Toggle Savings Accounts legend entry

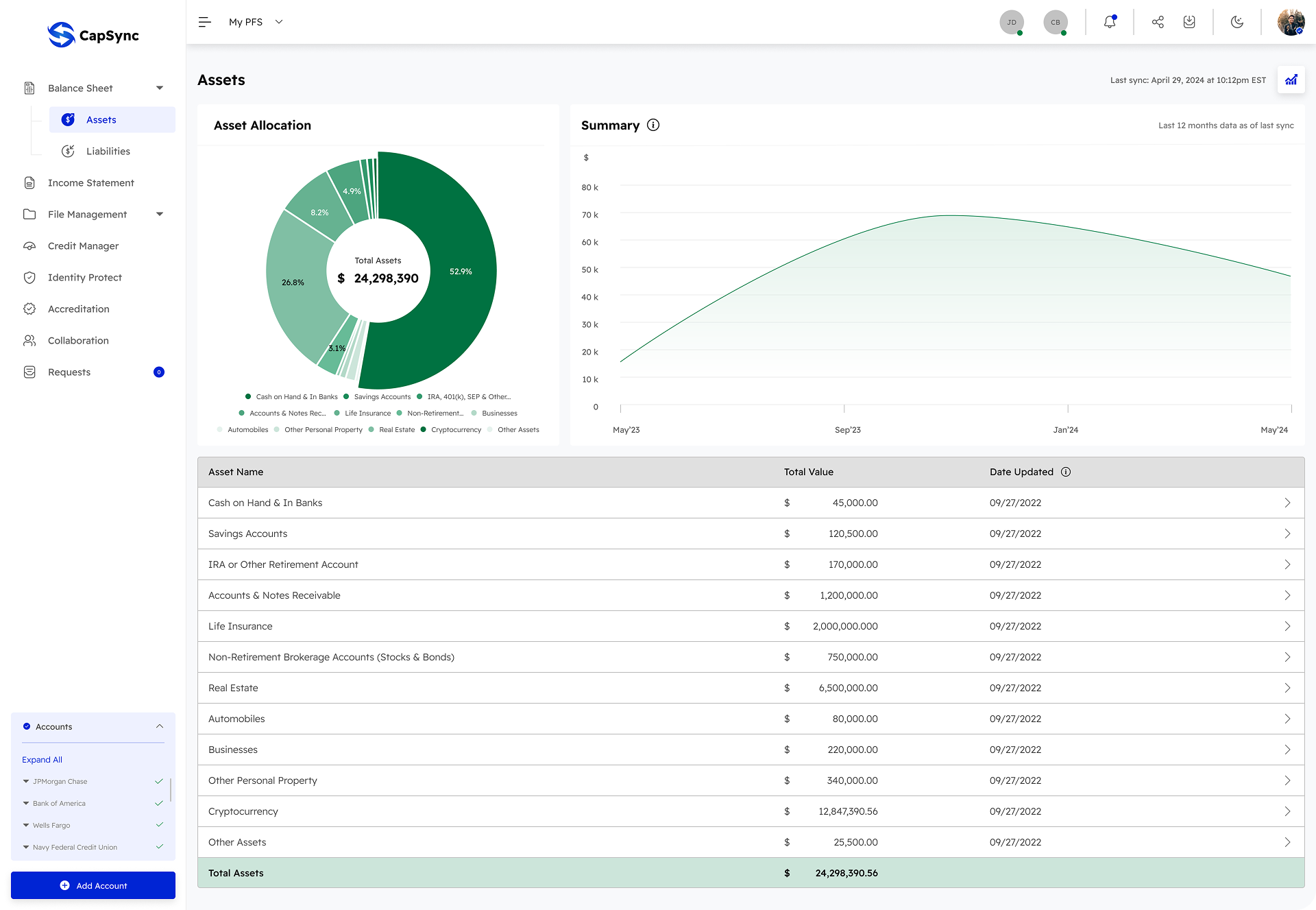pos(377,396)
